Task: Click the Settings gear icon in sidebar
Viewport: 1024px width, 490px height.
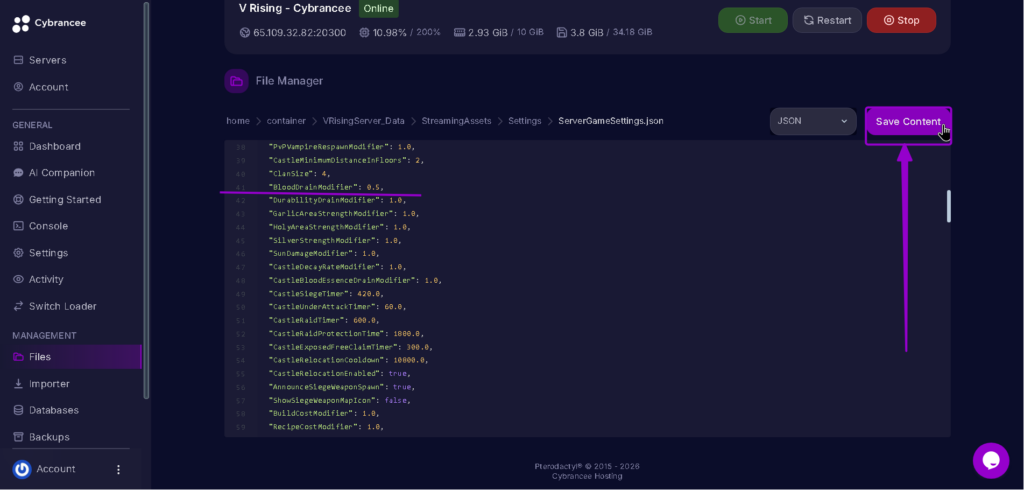Action: (18, 253)
